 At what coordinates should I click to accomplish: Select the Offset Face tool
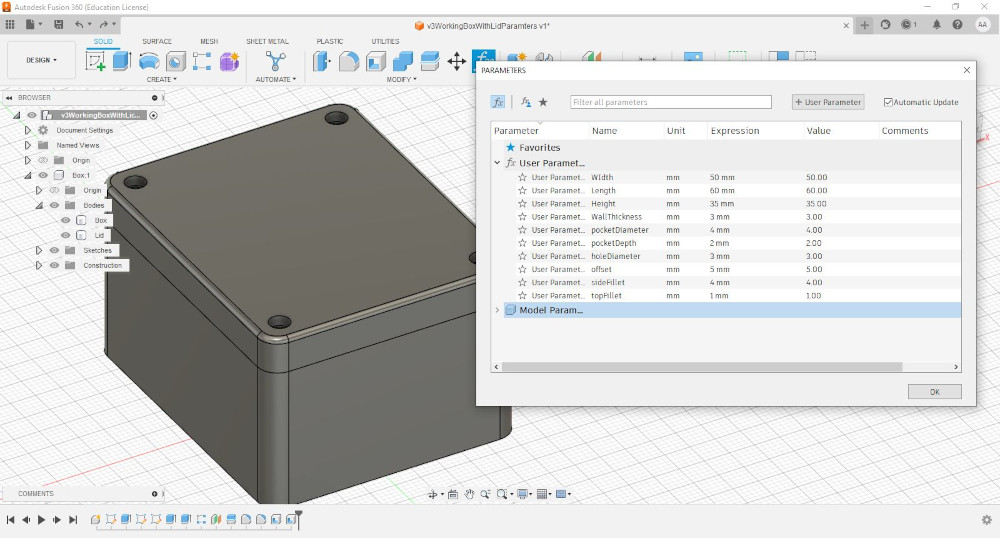(x=430, y=62)
